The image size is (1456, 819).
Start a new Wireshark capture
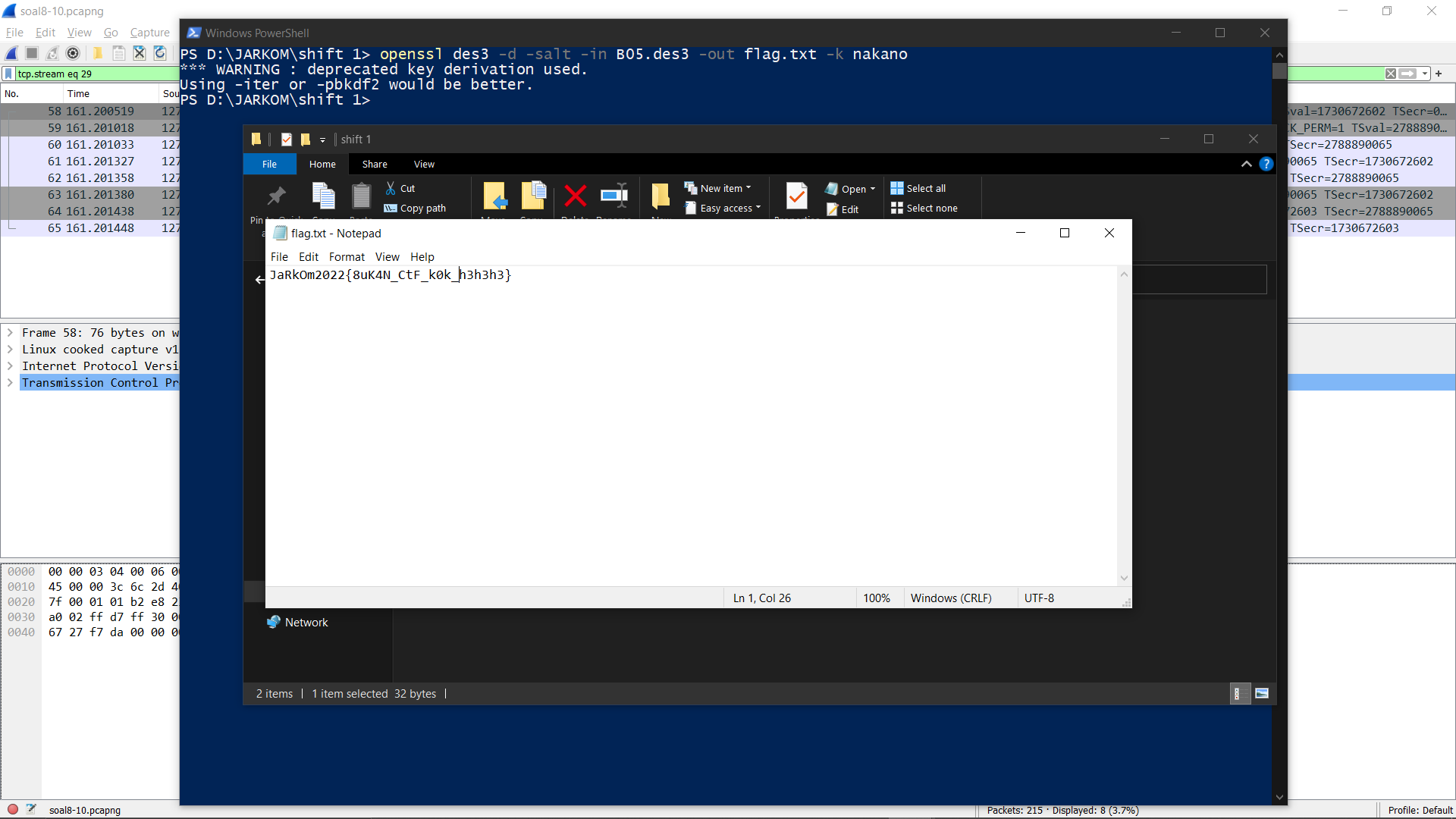click(11, 53)
